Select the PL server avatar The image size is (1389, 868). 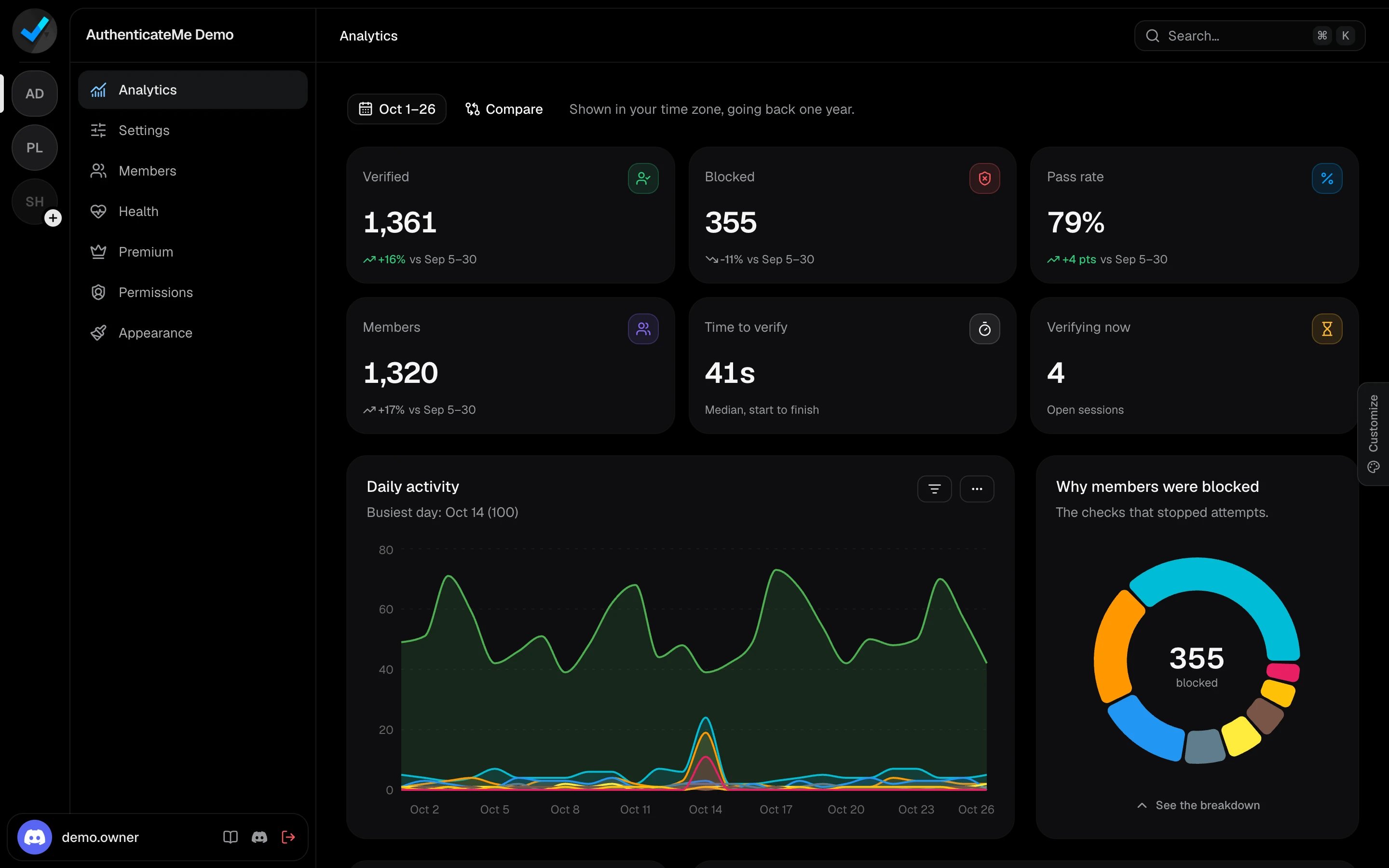point(34,148)
